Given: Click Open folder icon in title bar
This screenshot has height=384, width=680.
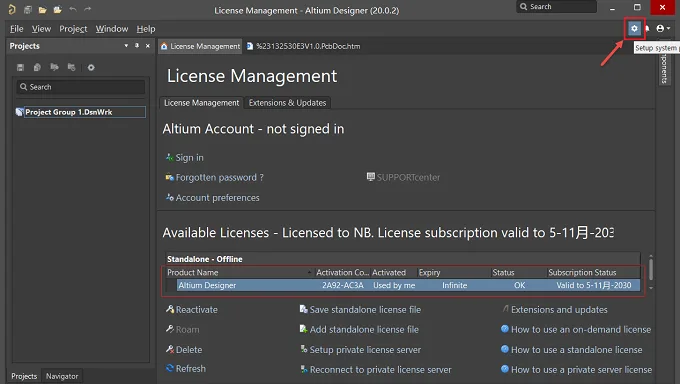Looking at the screenshot, I should click(42, 10).
